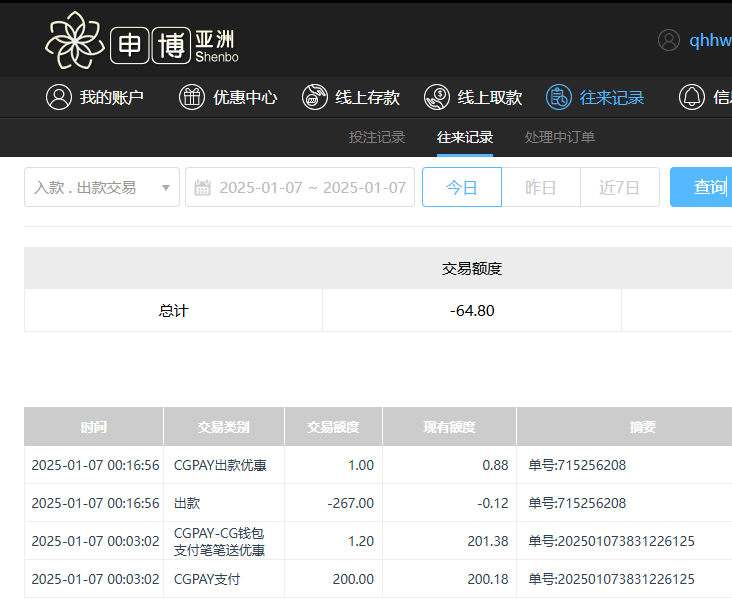Click the 优惠中心 gift icon
Screen dimensions: 732x607
point(192,97)
